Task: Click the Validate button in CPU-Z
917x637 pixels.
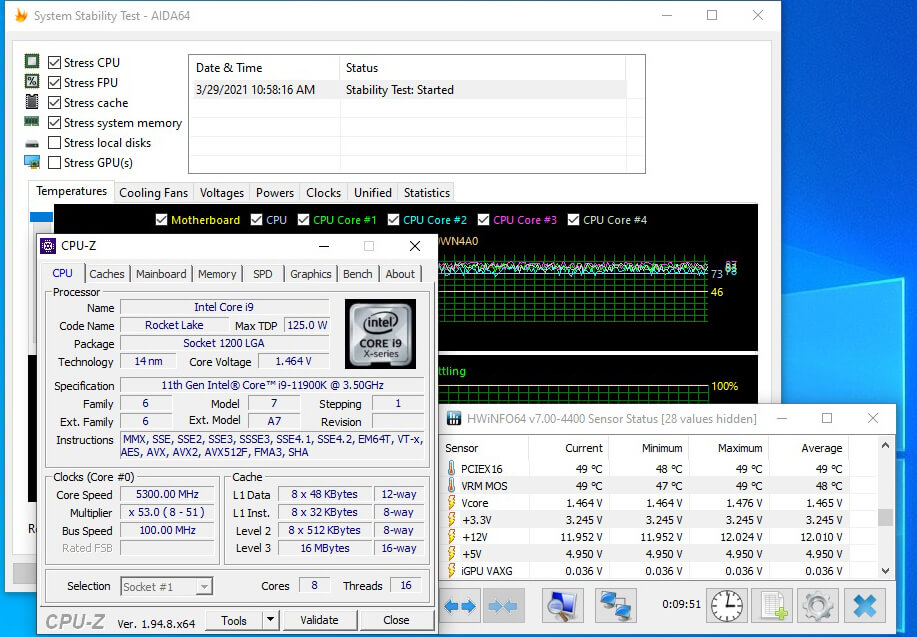Action: pyautogui.click(x=319, y=620)
